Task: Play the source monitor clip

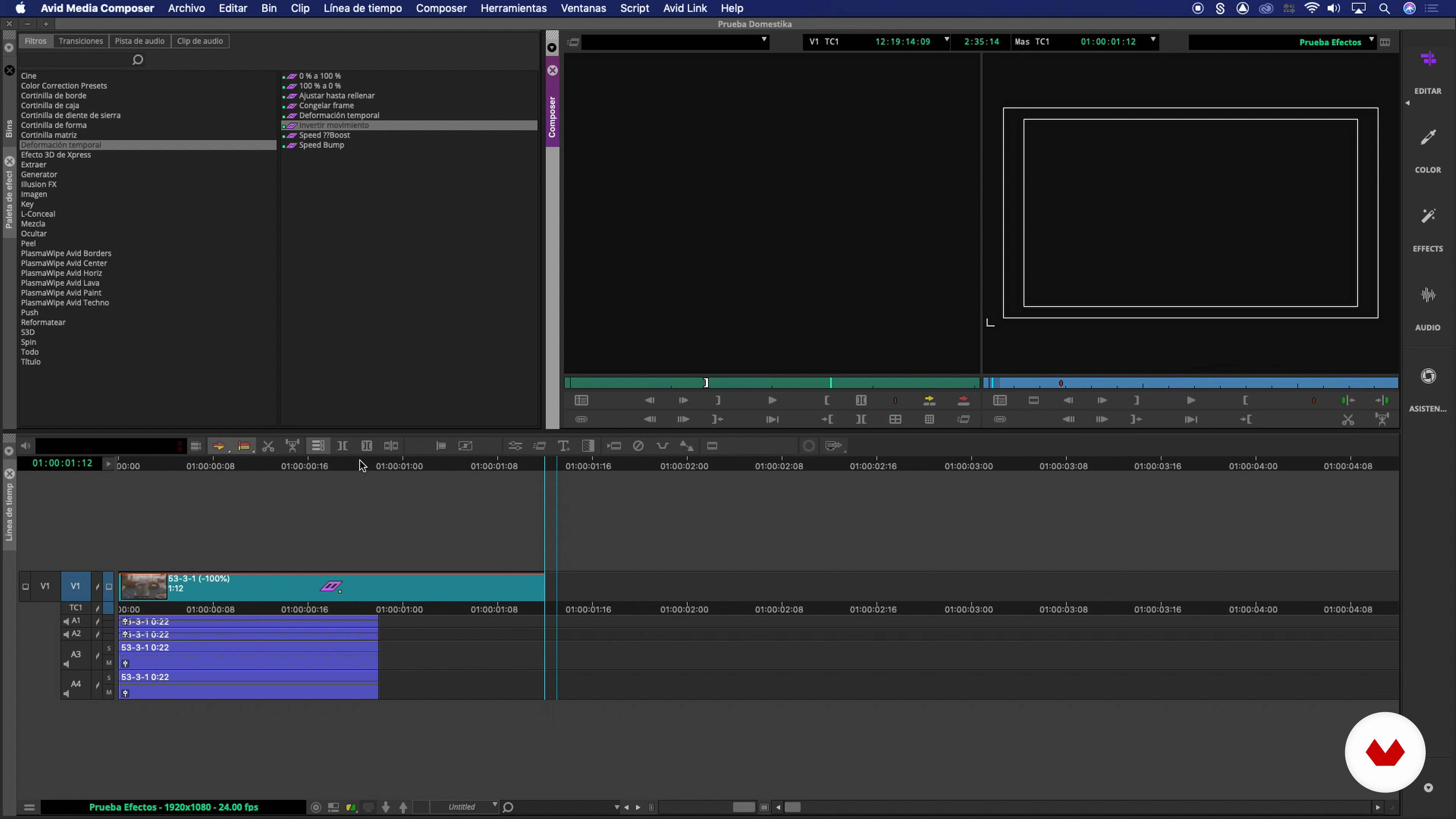Action: click(772, 401)
